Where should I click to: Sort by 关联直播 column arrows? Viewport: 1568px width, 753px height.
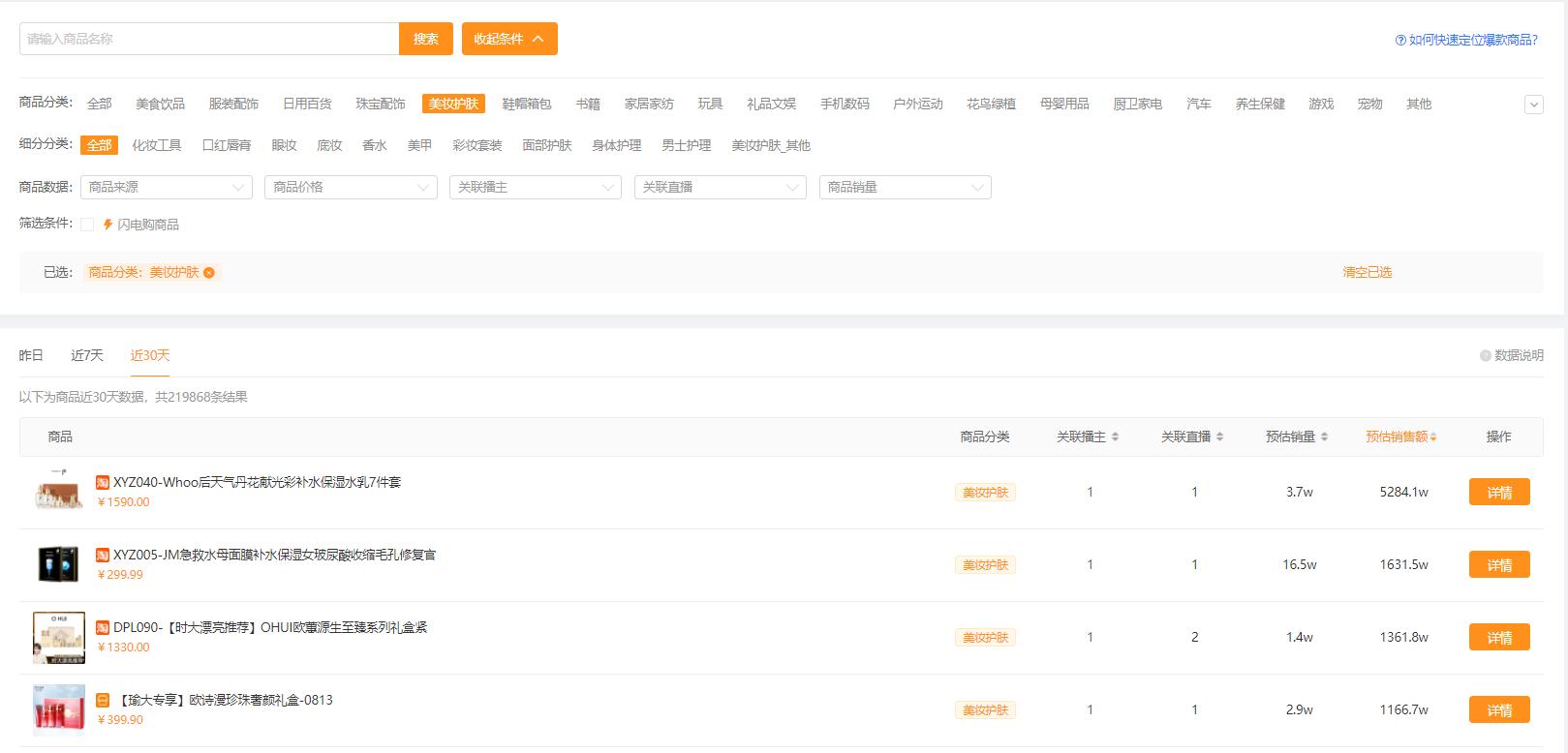[x=1219, y=437]
